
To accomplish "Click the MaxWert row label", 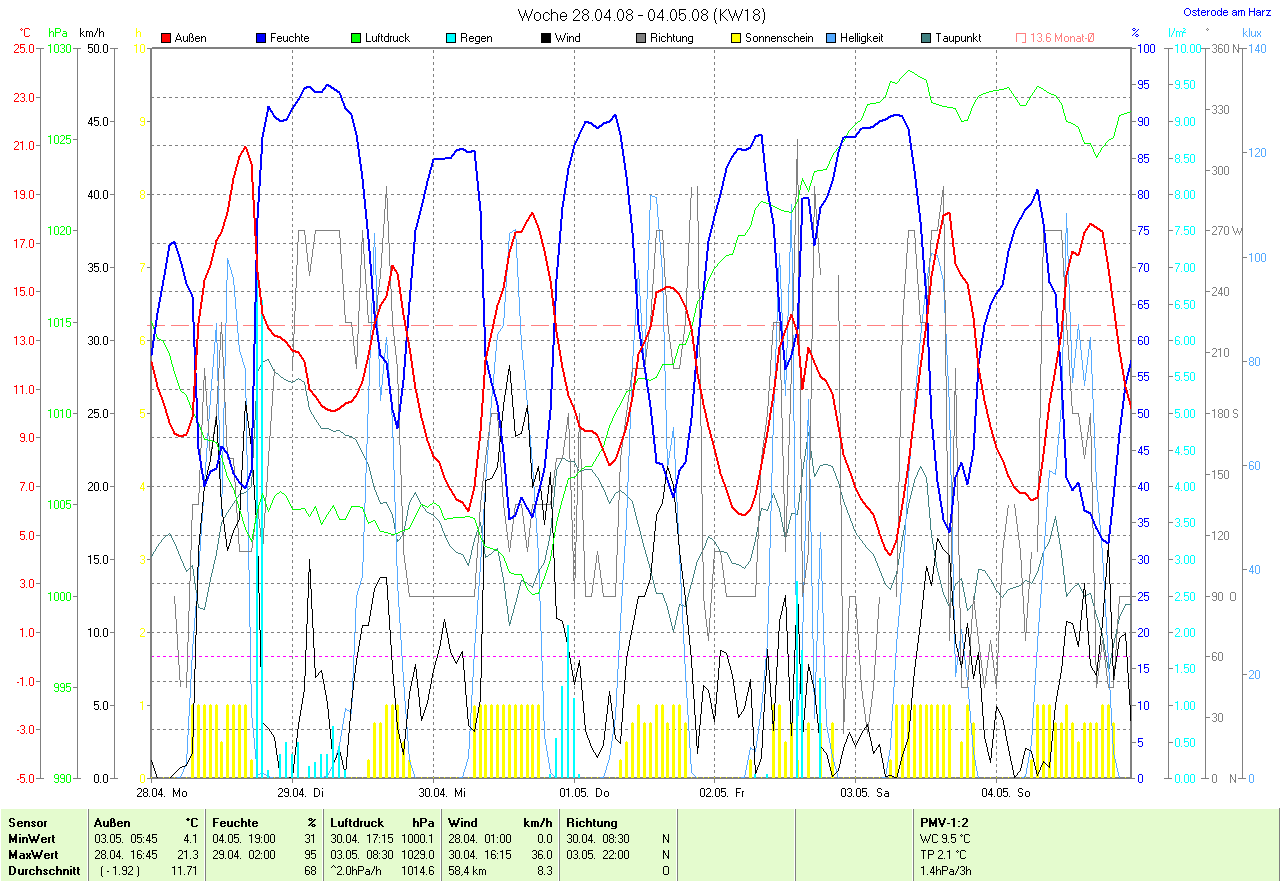I will (32, 855).
